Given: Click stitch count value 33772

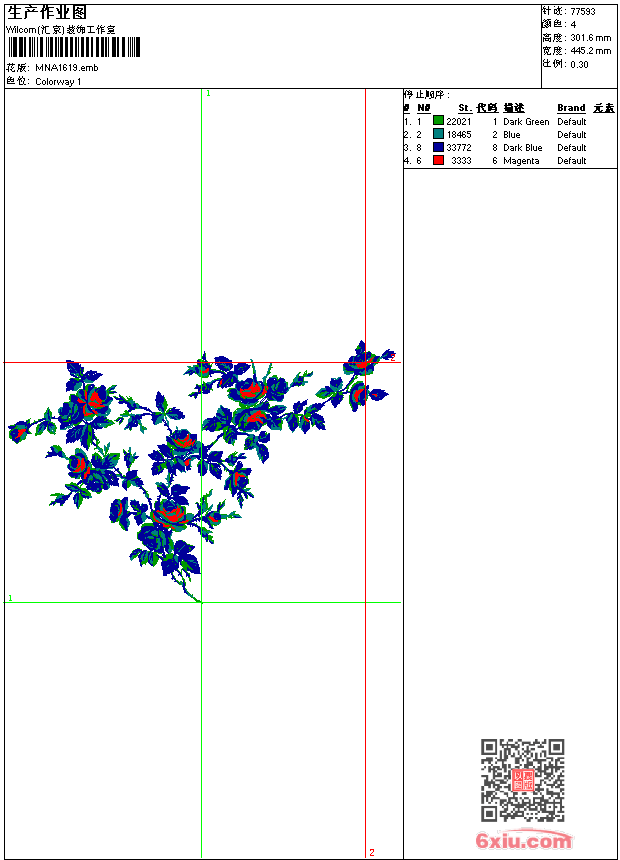Looking at the screenshot, I should [459, 148].
